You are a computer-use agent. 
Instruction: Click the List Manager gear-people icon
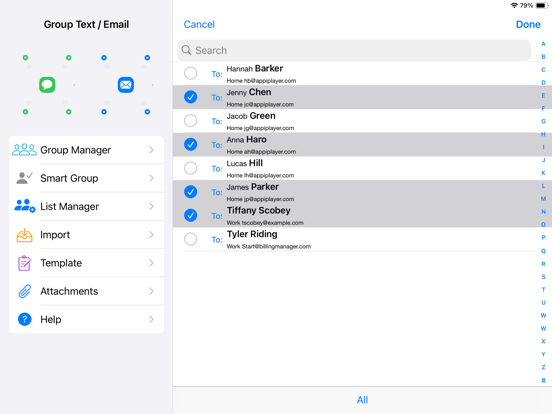pyautogui.click(x=25, y=206)
